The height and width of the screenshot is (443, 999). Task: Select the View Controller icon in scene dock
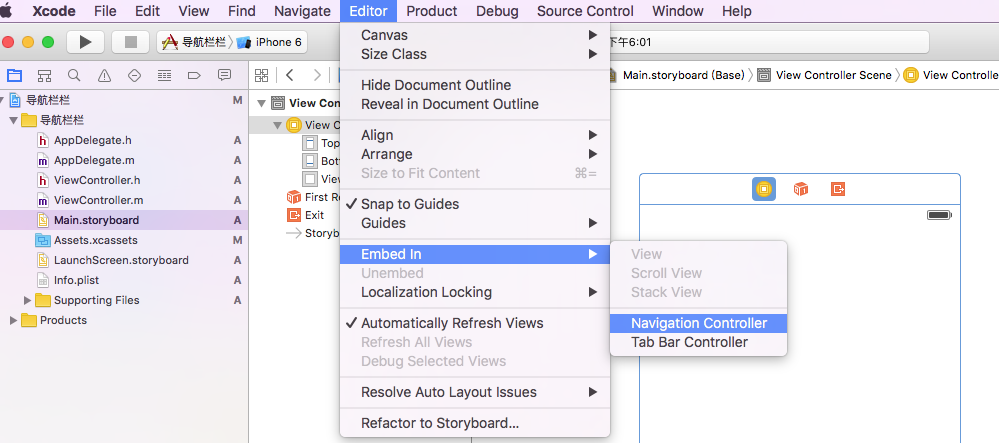tap(763, 189)
